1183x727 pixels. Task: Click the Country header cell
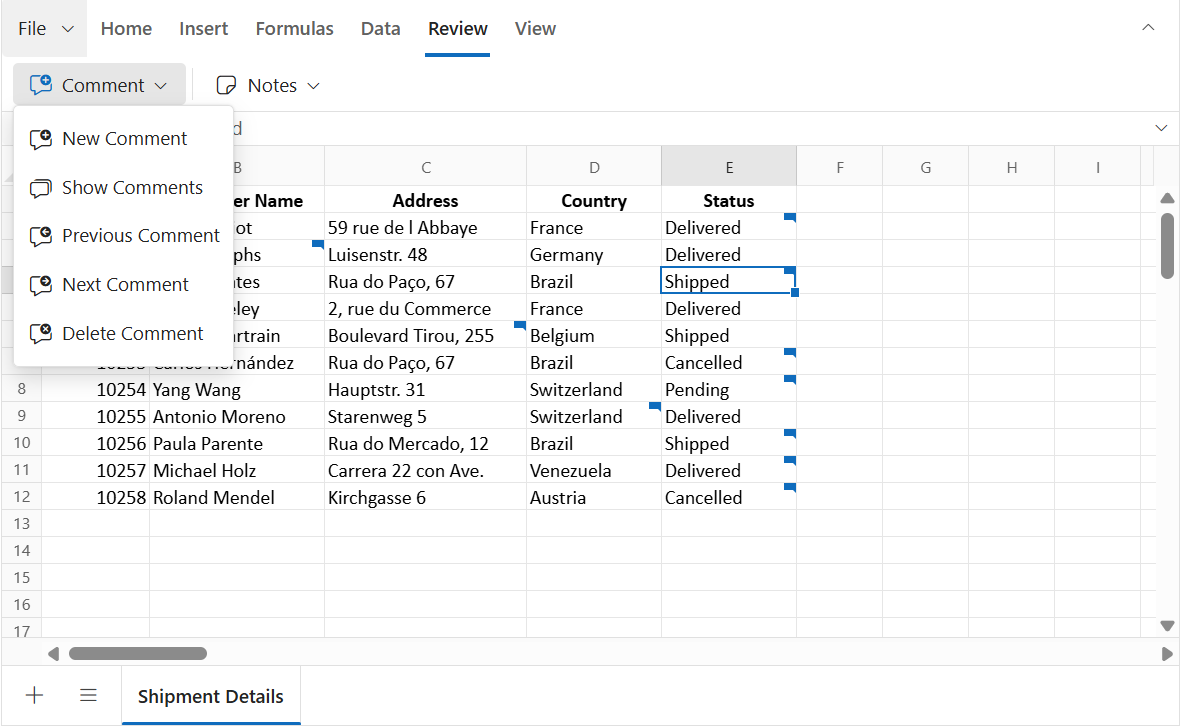pyautogui.click(x=594, y=201)
